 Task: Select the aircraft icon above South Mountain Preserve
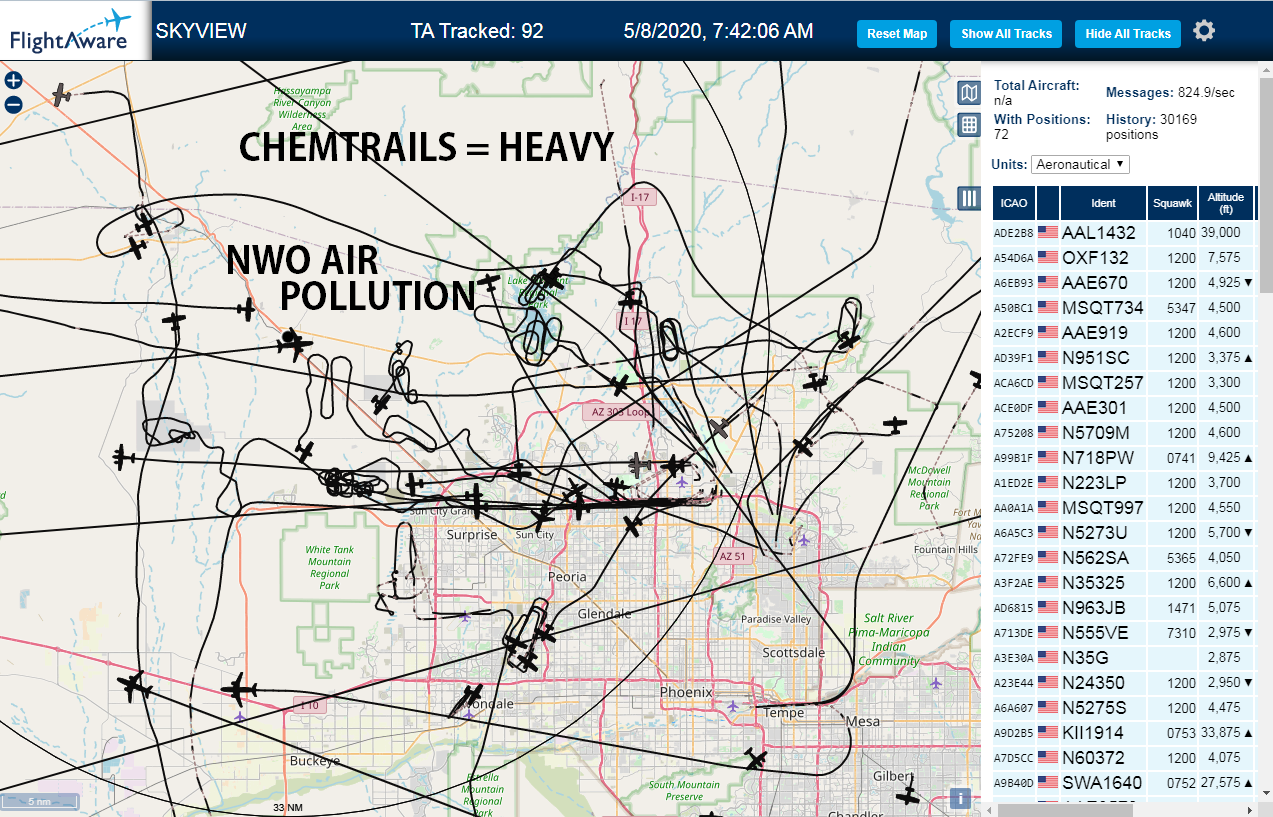click(x=756, y=760)
